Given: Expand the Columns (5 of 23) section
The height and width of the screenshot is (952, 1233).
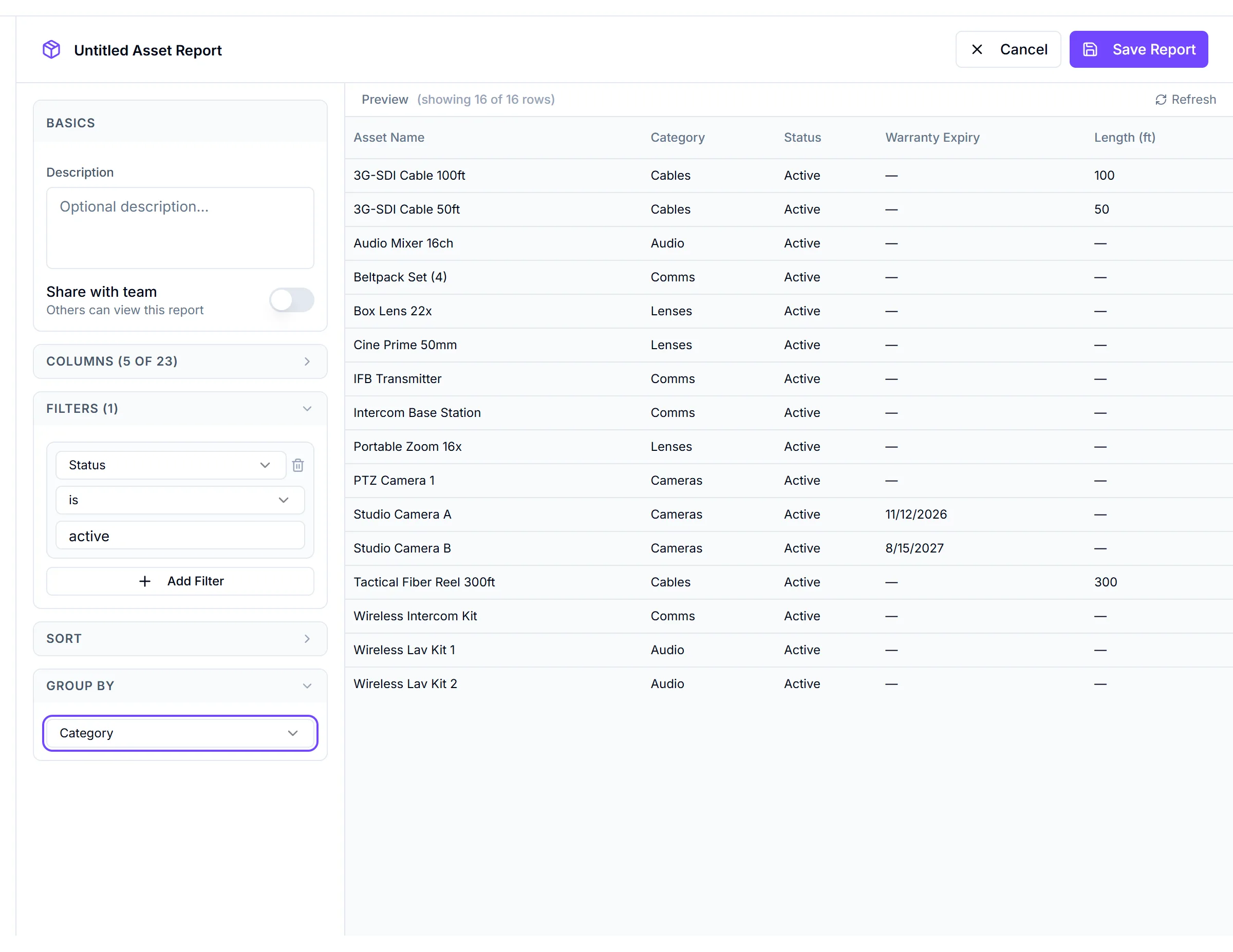Looking at the screenshot, I should 180,361.
